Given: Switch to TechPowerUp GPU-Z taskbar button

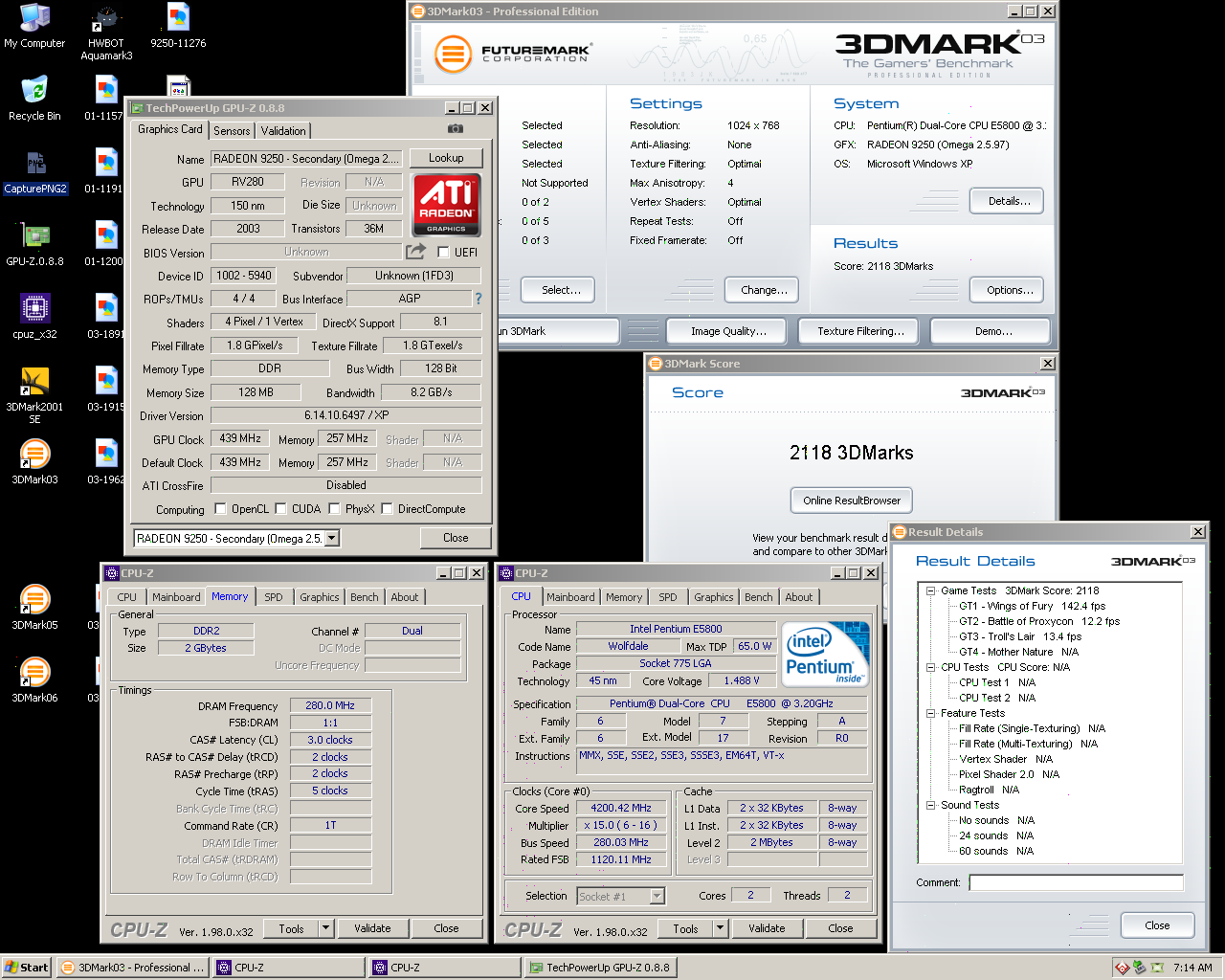Looking at the screenshot, I should pyautogui.click(x=599, y=968).
